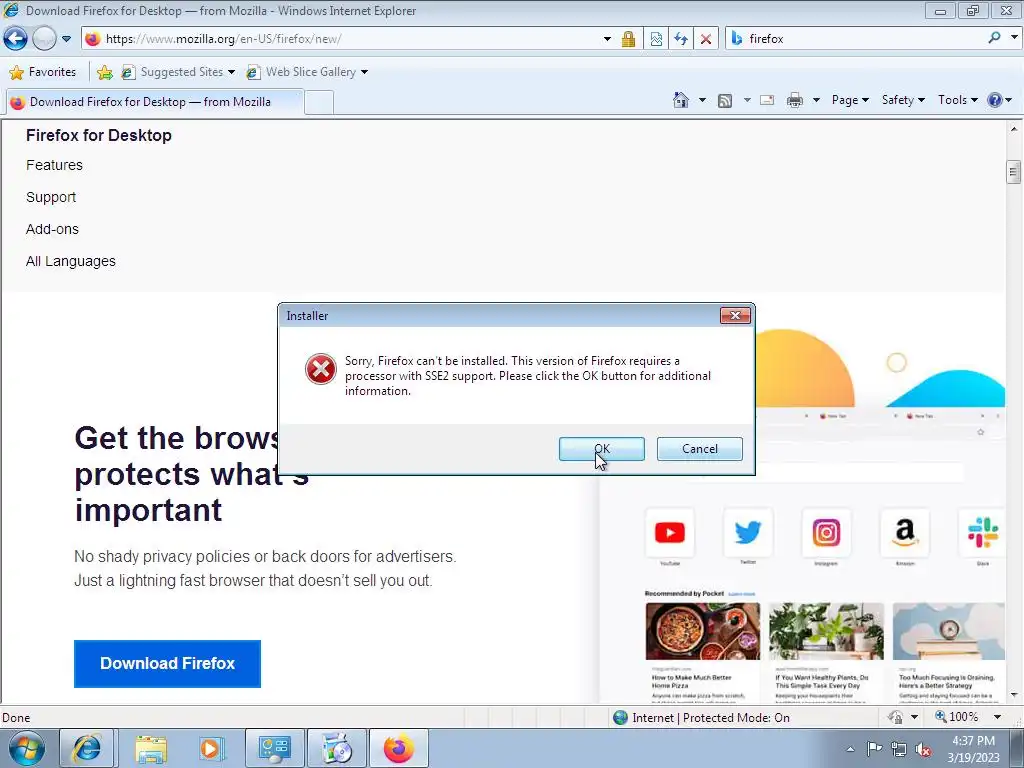Click the pizza article thumbnail

tap(703, 631)
